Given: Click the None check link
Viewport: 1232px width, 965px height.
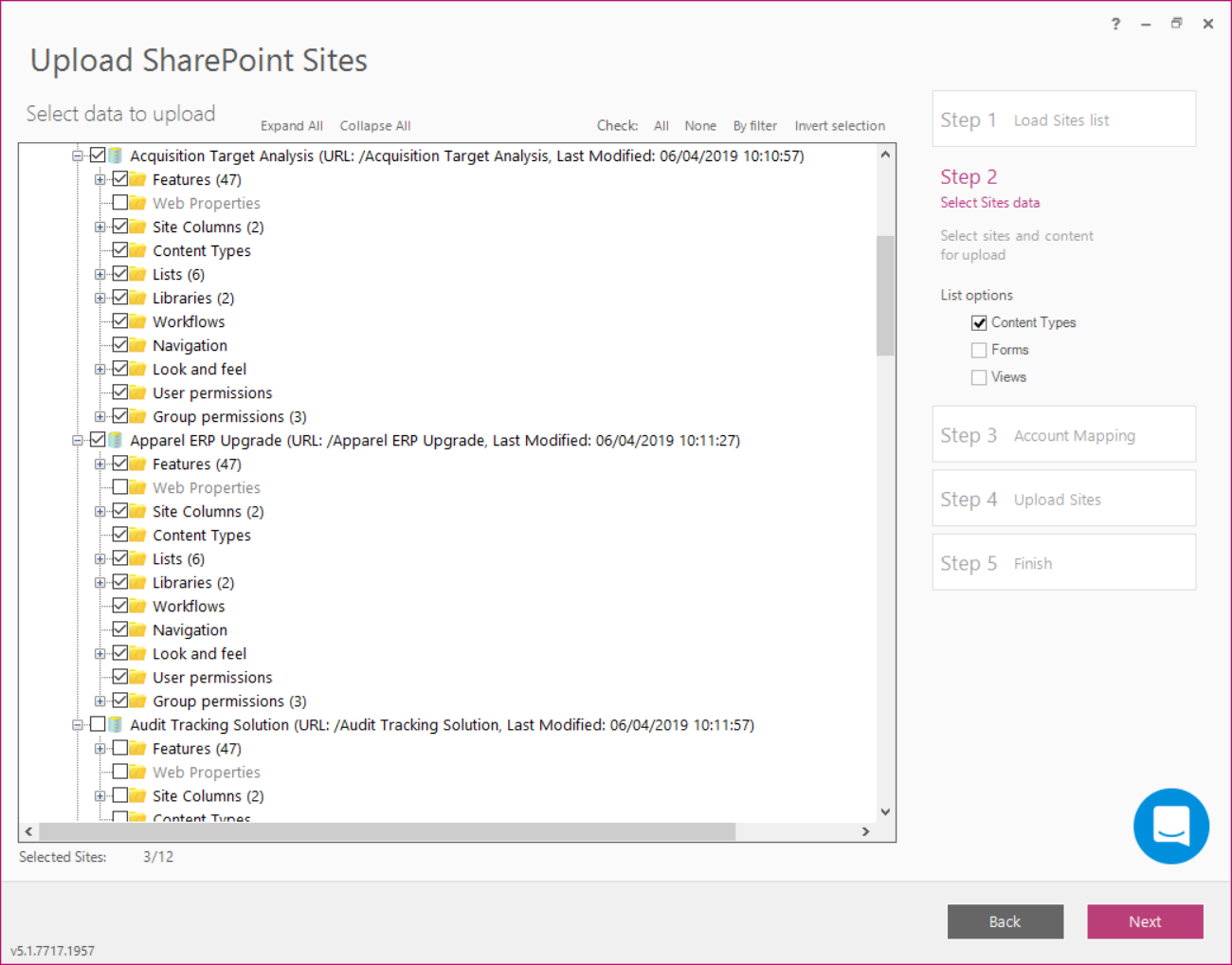Looking at the screenshot, I should (x=700, y=126).
